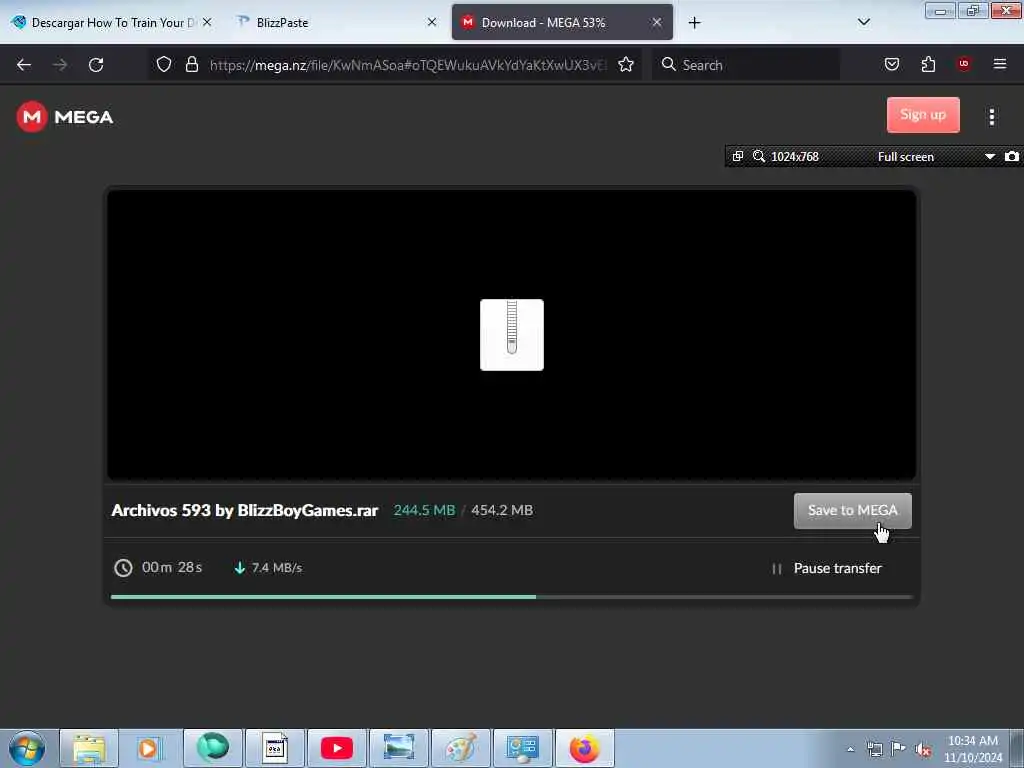Open the Windows Start menu
The width and height of the screenshot is (1024, 768).
[x=27, y=748]
